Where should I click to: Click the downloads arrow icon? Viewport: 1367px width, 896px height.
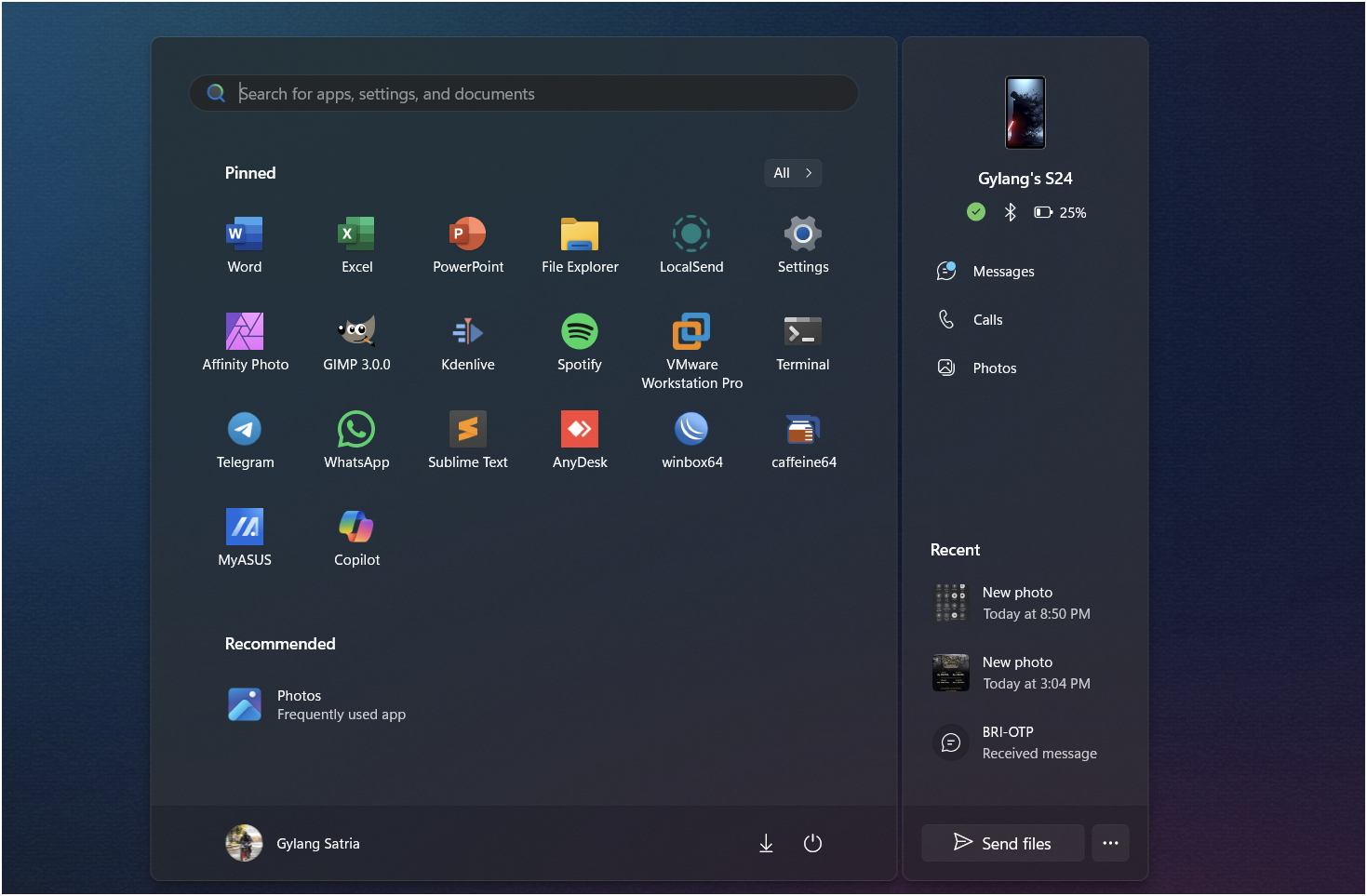(766, 843)
